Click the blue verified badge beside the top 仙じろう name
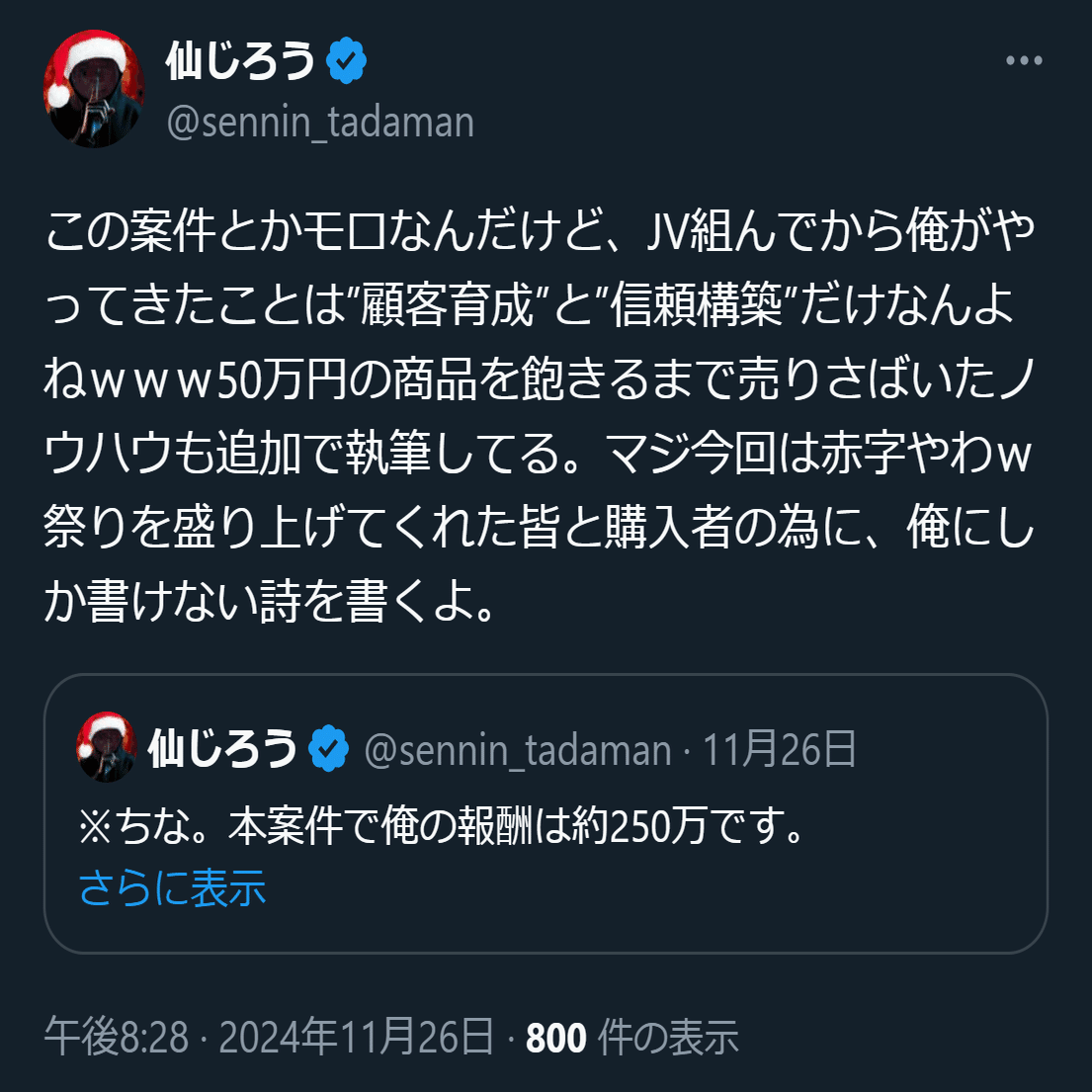 click(346, 60)
